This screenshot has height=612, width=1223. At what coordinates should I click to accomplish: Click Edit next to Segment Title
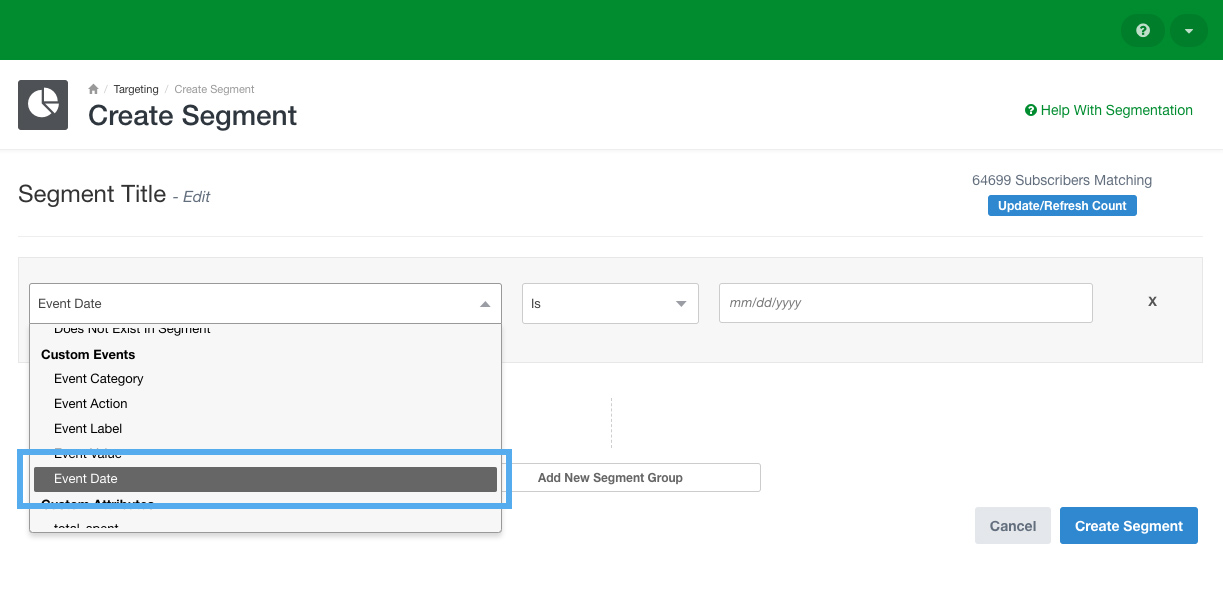196,196
